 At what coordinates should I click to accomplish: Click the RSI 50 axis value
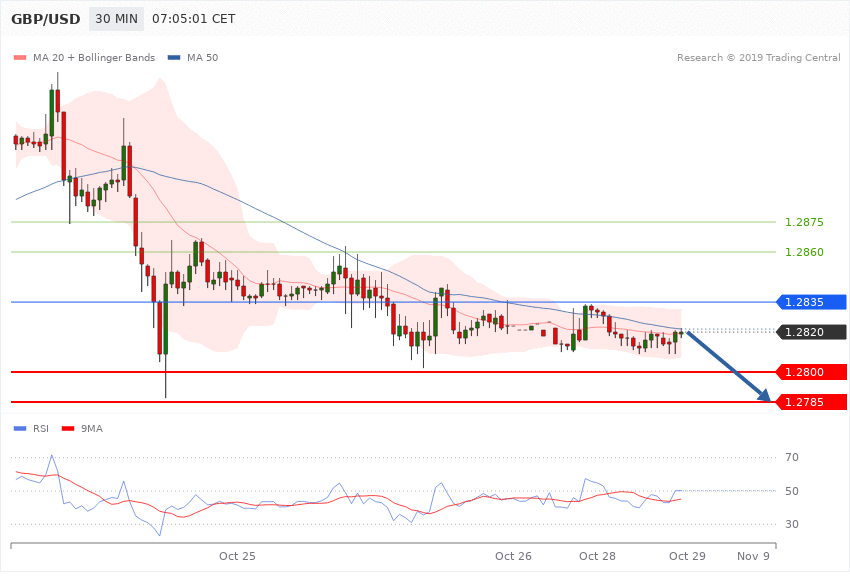pos(791,491)
